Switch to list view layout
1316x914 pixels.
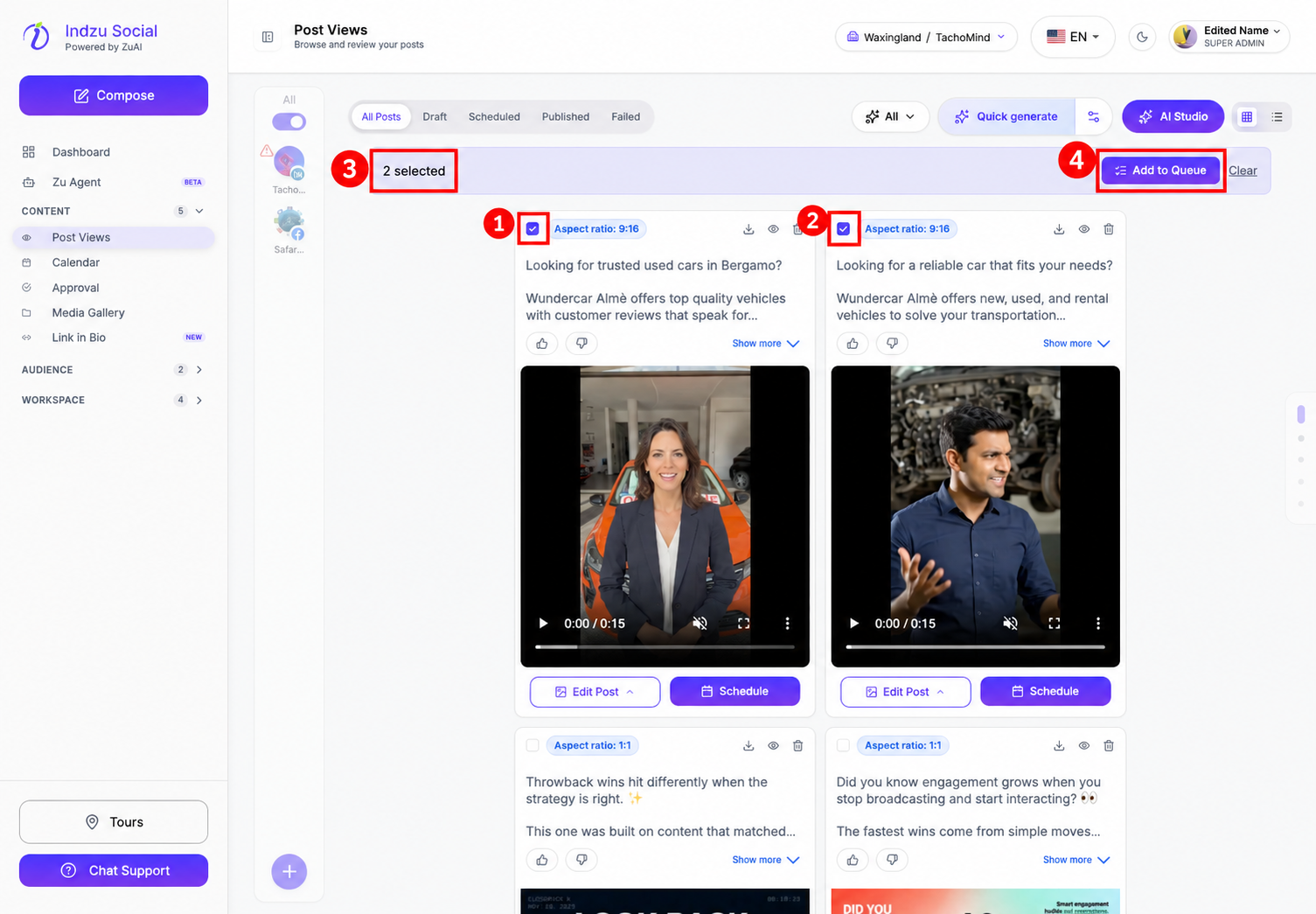coord(1277,116)
